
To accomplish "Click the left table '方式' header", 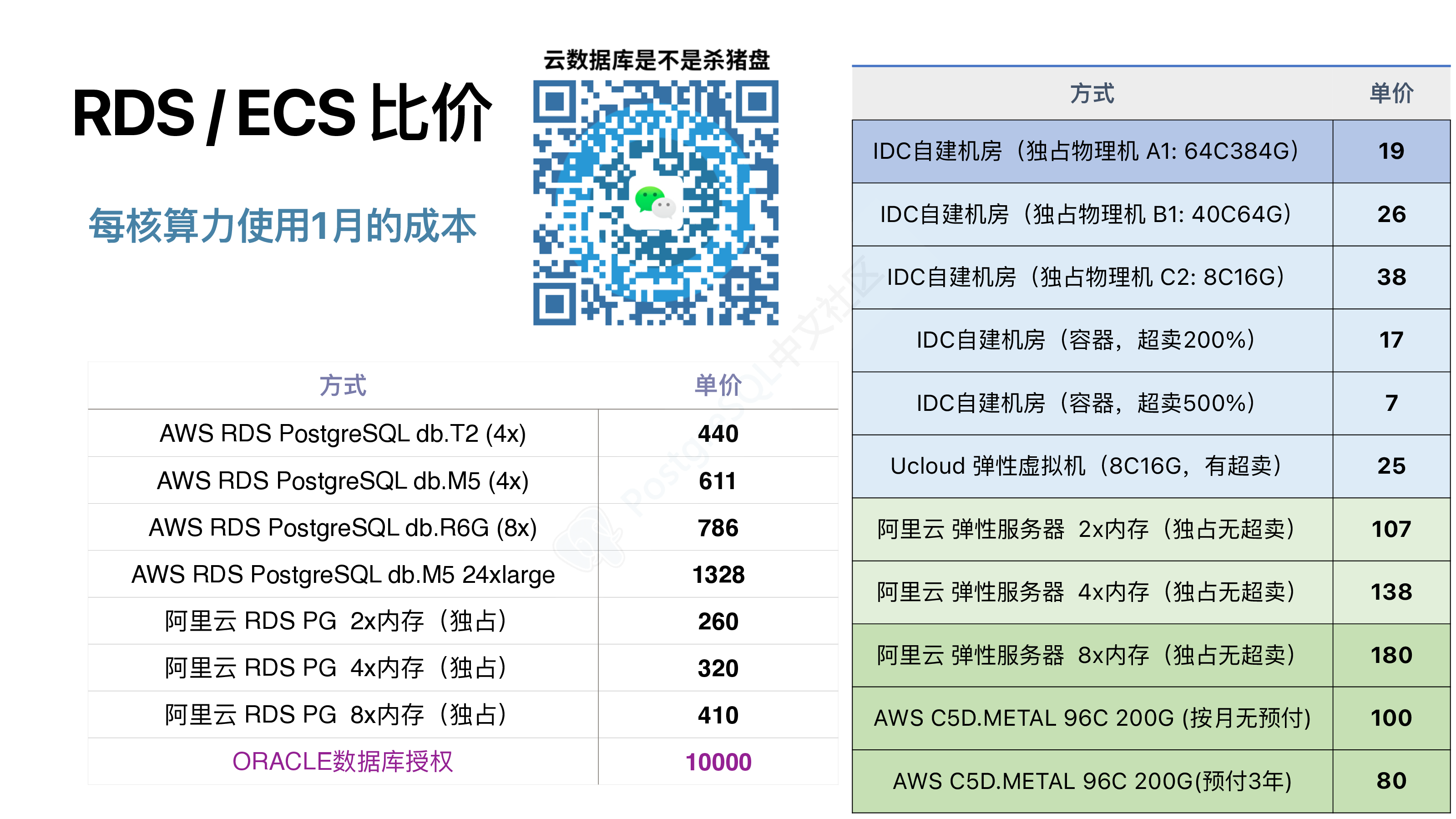I will click(343, 385).
